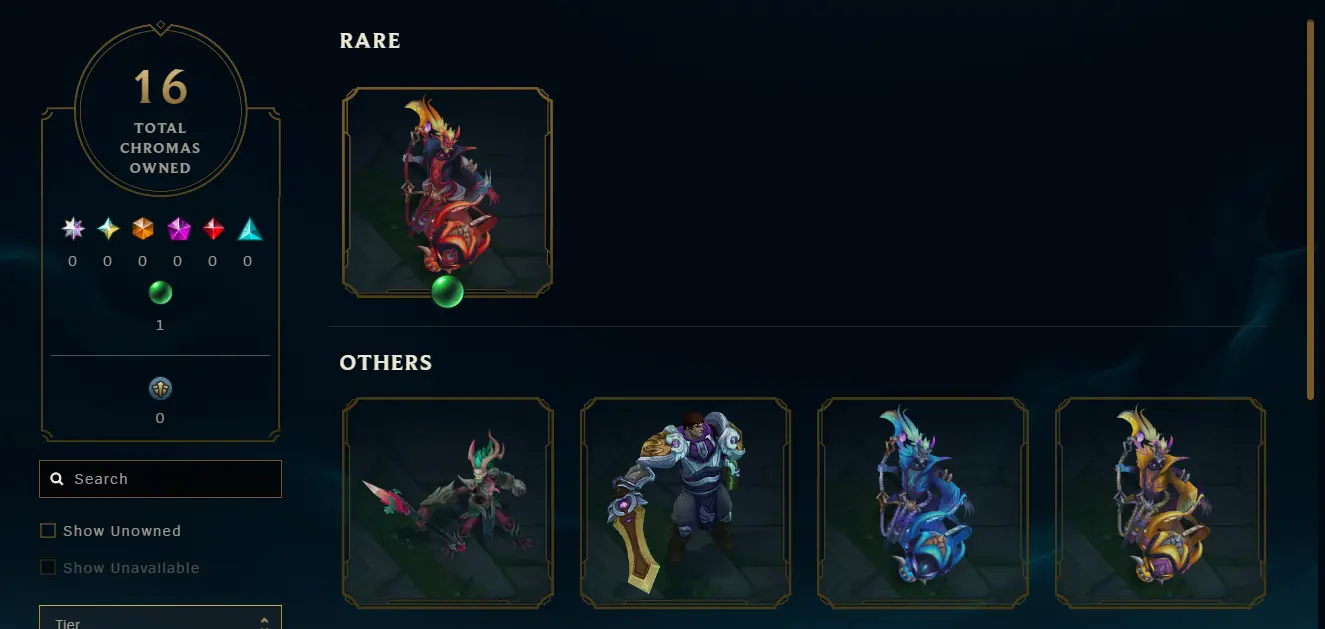Click the green orb icon in sidebar
The image size is (1325, 629).
[160, 293]
